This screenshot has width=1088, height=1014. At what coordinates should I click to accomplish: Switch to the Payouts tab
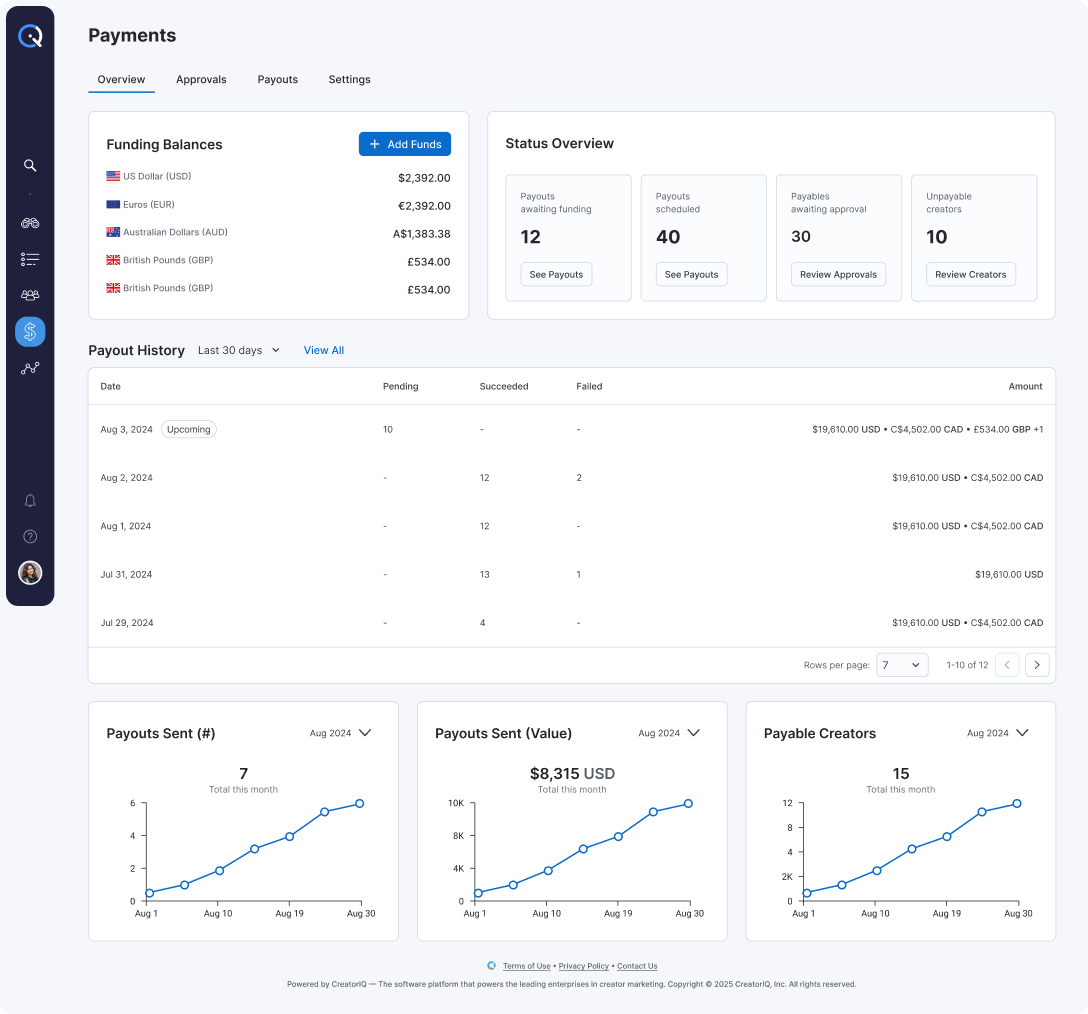[277, 79]
